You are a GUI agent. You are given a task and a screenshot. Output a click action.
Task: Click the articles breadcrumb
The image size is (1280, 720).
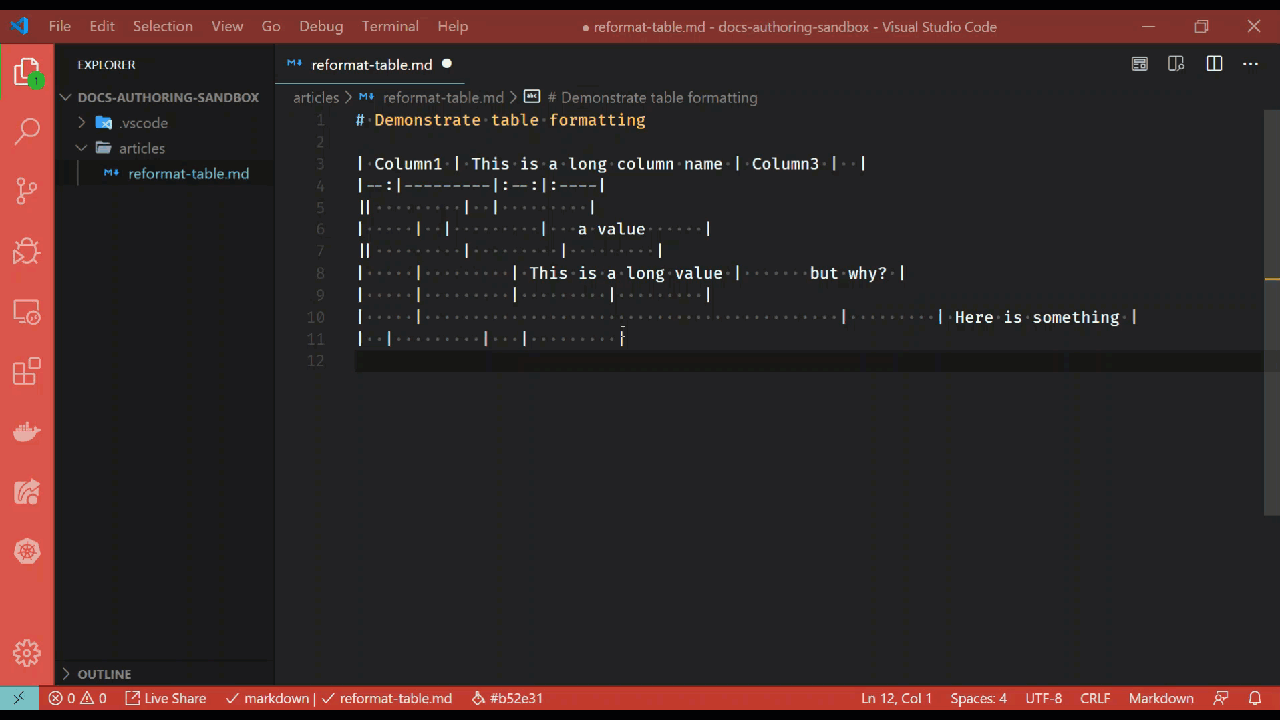[x=316, y=97]
